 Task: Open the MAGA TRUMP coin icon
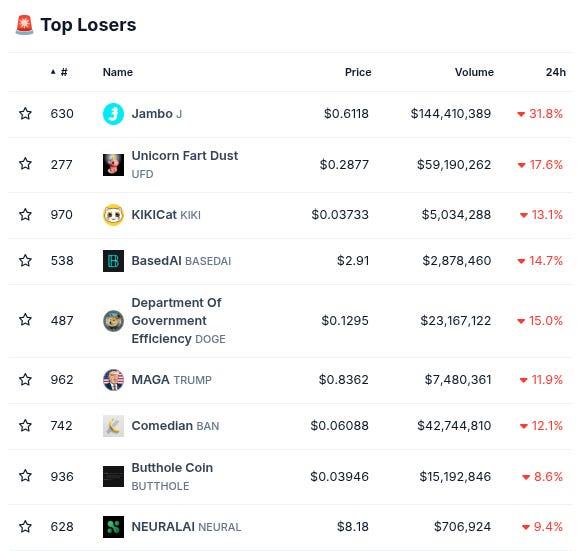(113, 379)
